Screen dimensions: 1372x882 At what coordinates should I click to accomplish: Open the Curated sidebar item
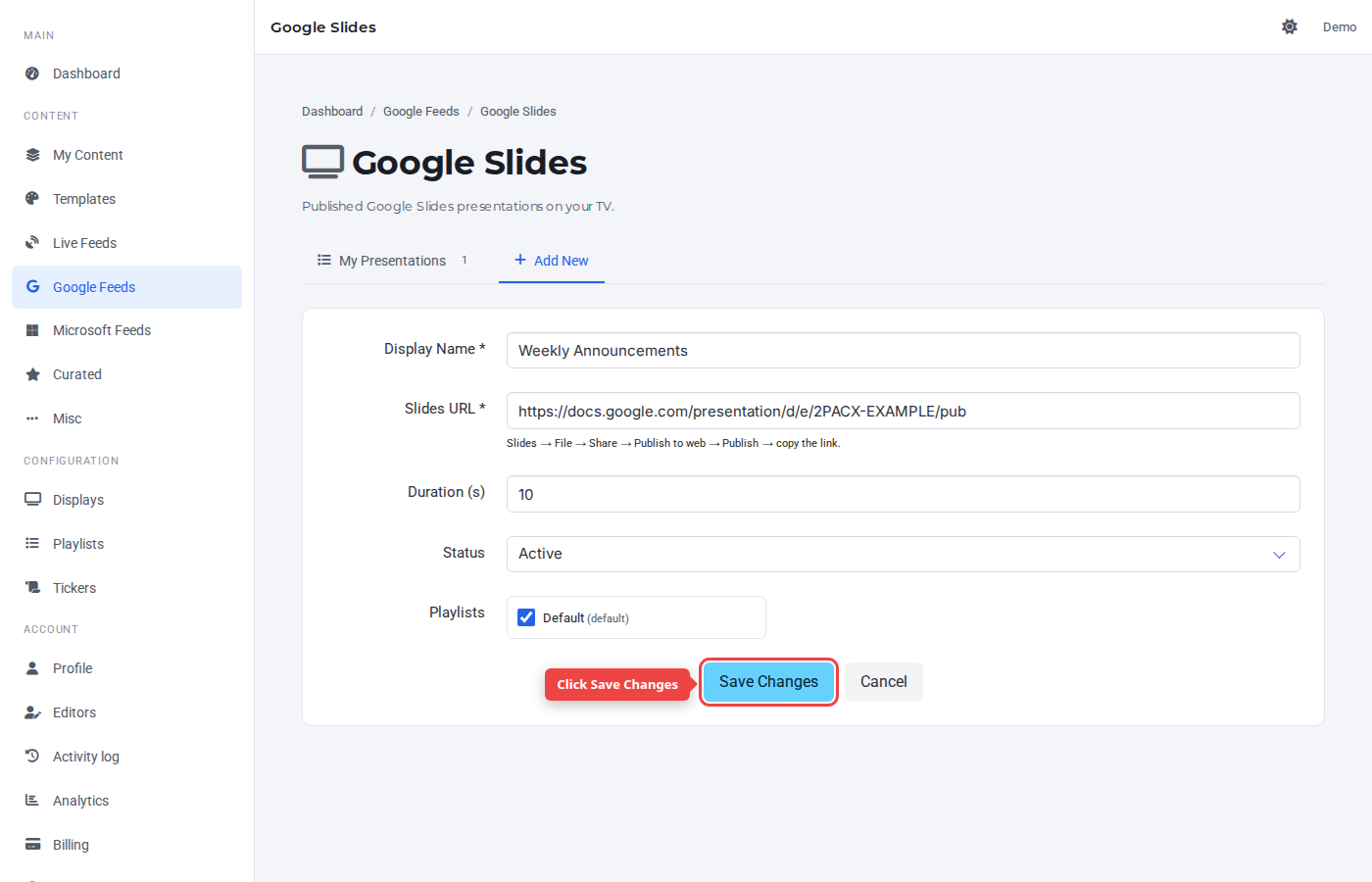126,374
